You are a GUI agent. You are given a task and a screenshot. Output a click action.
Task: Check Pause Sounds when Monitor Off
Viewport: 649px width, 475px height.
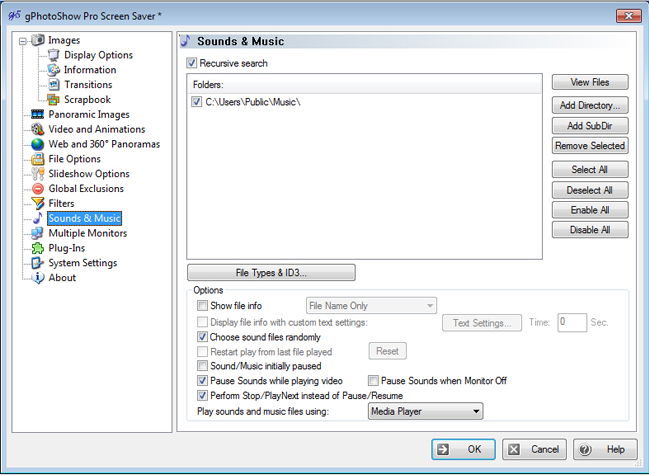pos(373,381)
